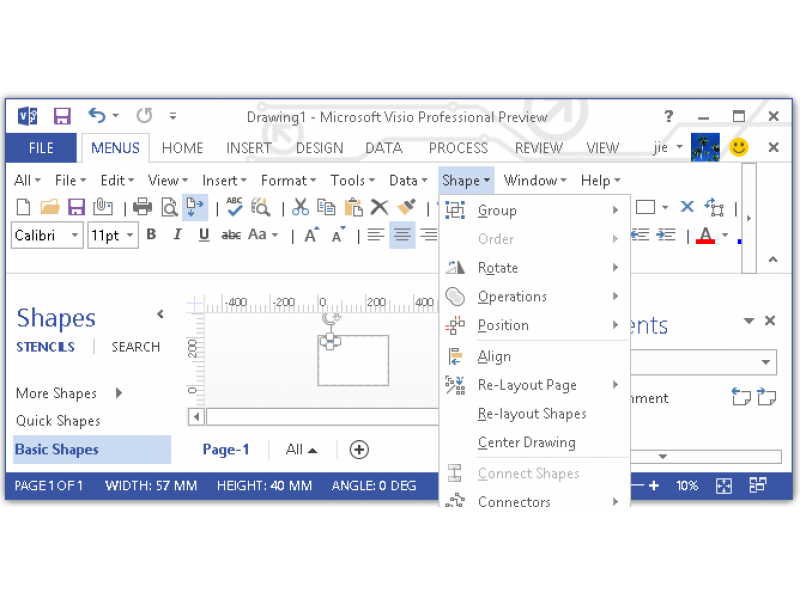Open font color dropdown arrow
The width and height of the screenshot is (800, 600).
(725, 235)
